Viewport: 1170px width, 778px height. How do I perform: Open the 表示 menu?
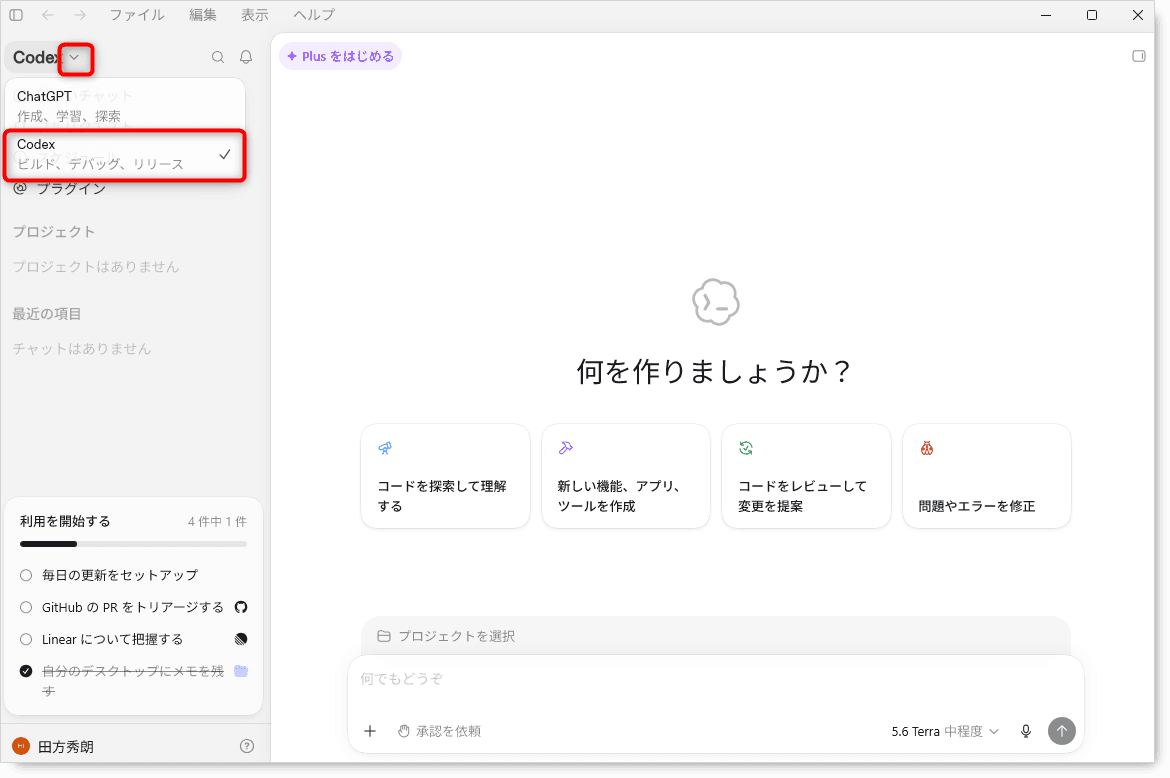(254, 15)
